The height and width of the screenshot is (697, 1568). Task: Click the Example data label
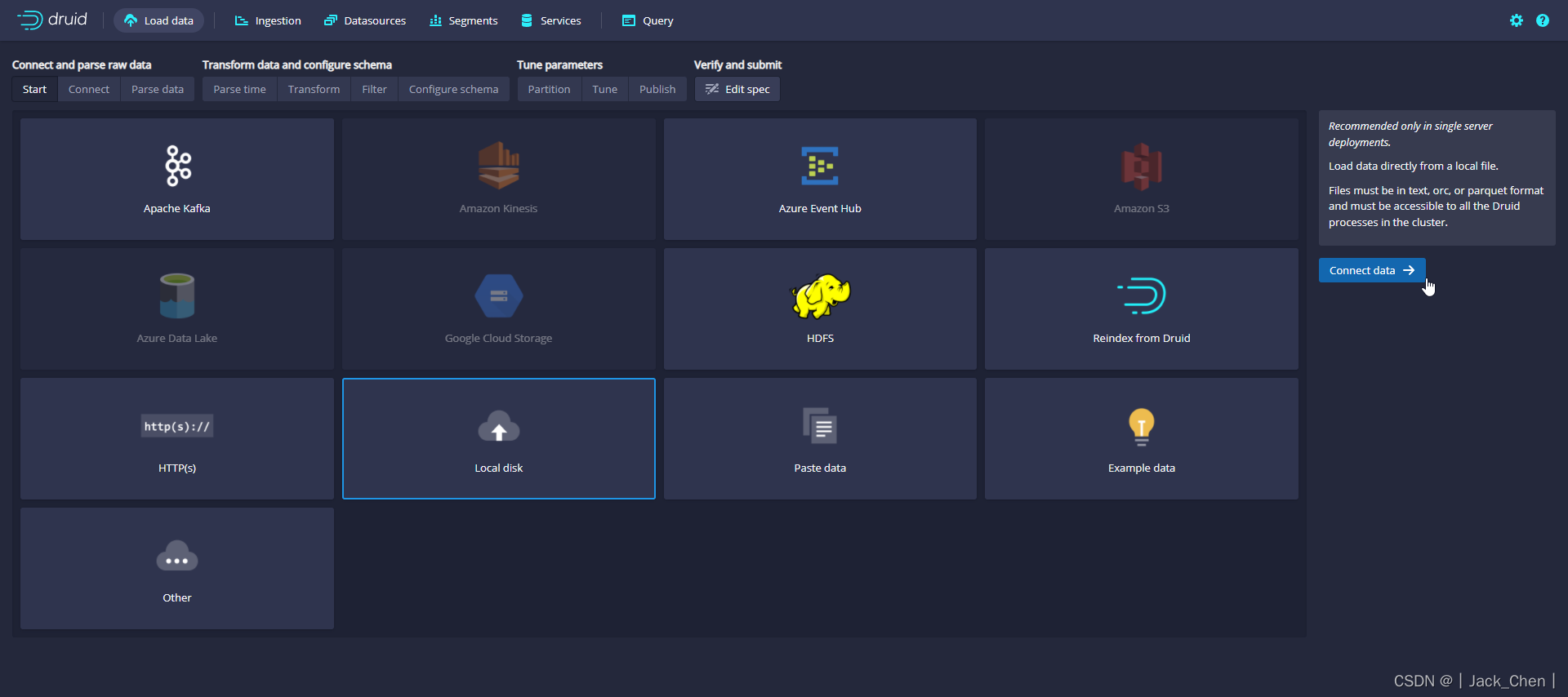tap(1142, 468)
